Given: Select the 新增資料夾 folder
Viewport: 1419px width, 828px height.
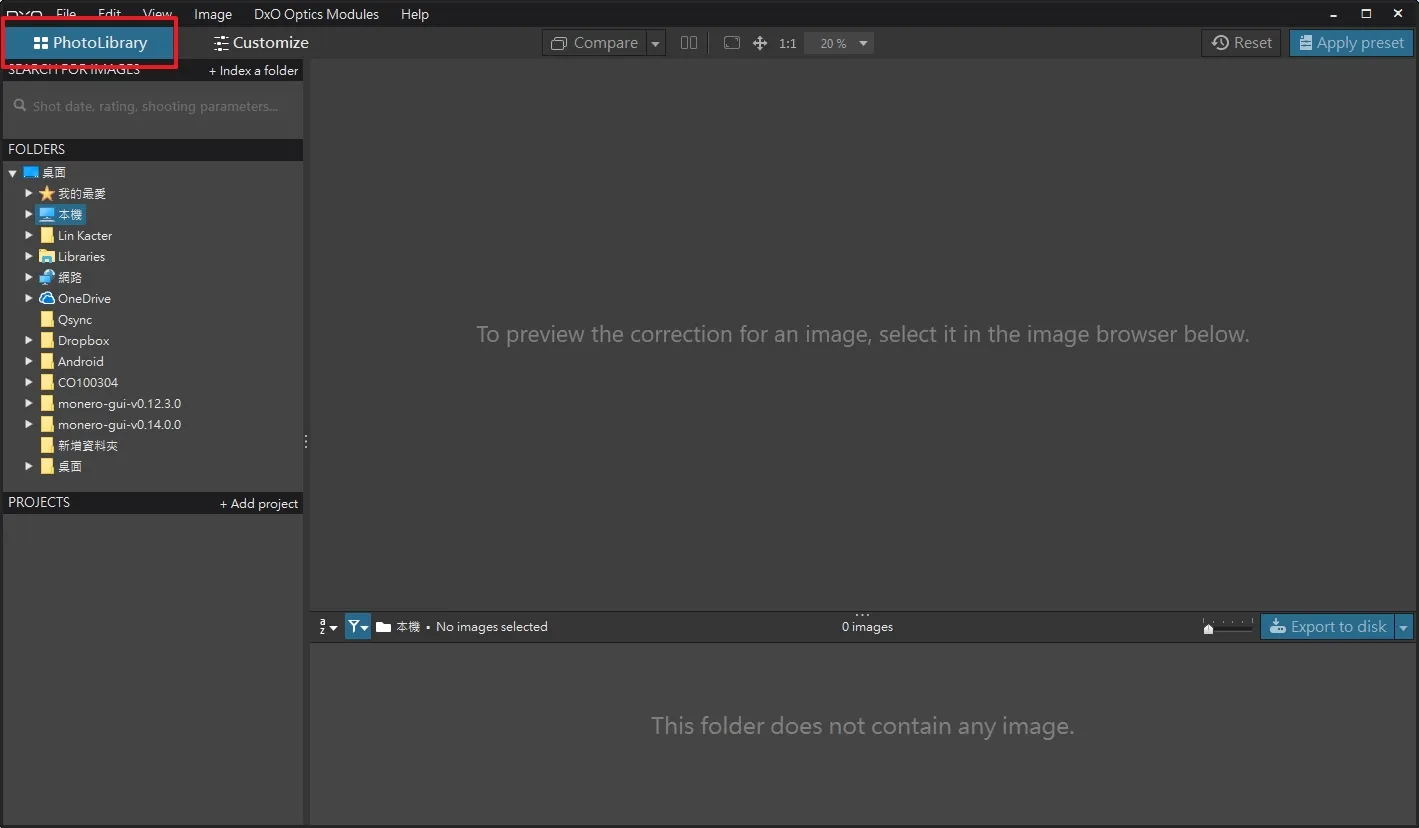Looking at the screenshot, I should tap(88, 446).
